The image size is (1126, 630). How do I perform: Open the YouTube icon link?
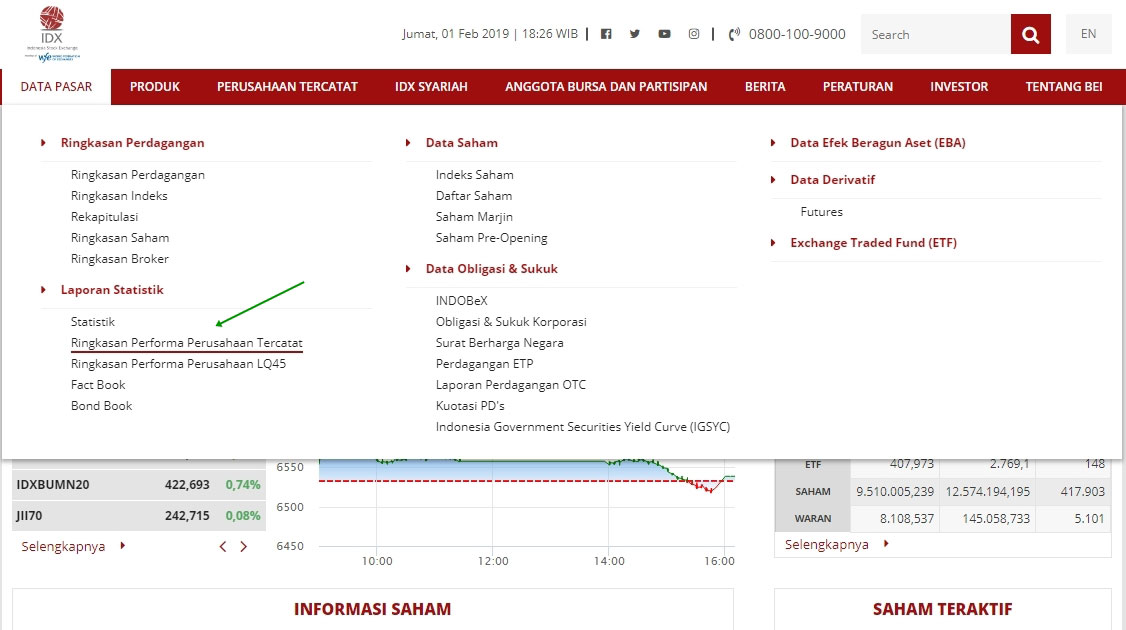(x=664, y=34)
